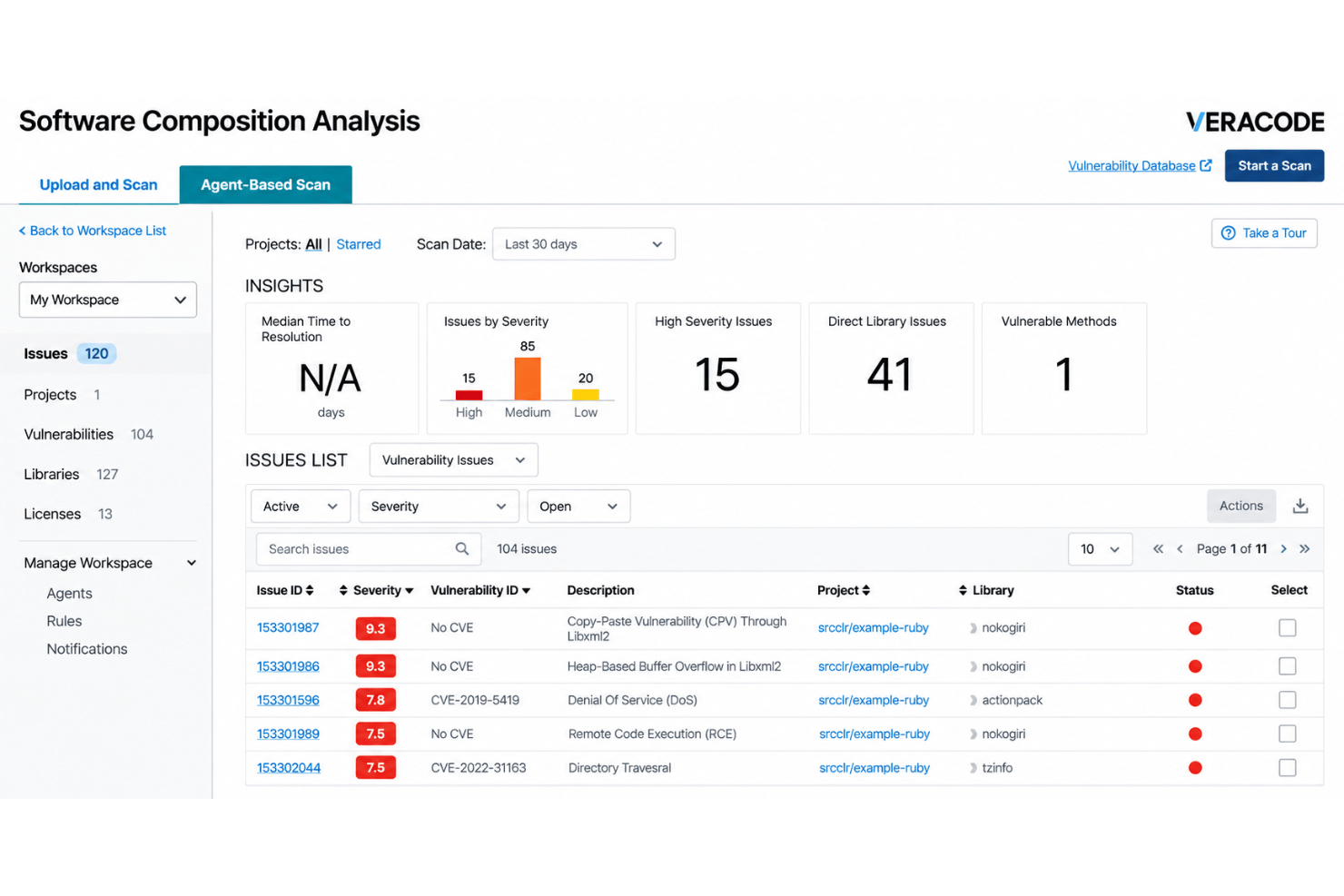Open Notifications under Manage Workspace

86,649
